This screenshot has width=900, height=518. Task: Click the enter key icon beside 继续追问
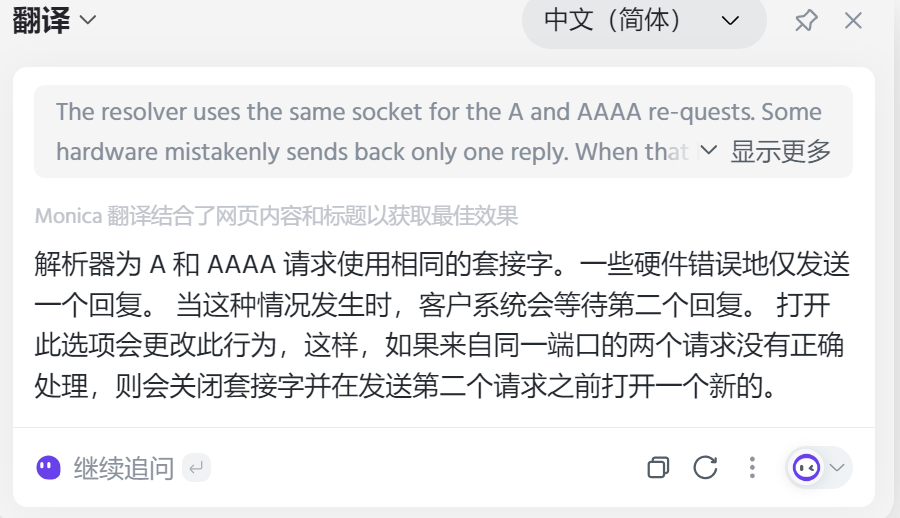pyautogui.click(x=197, y=467)
